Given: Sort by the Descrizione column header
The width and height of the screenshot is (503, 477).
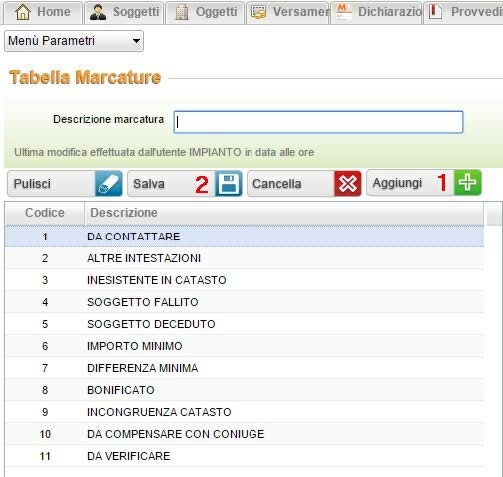Looking at the screenshot, I should coord(284,213).
